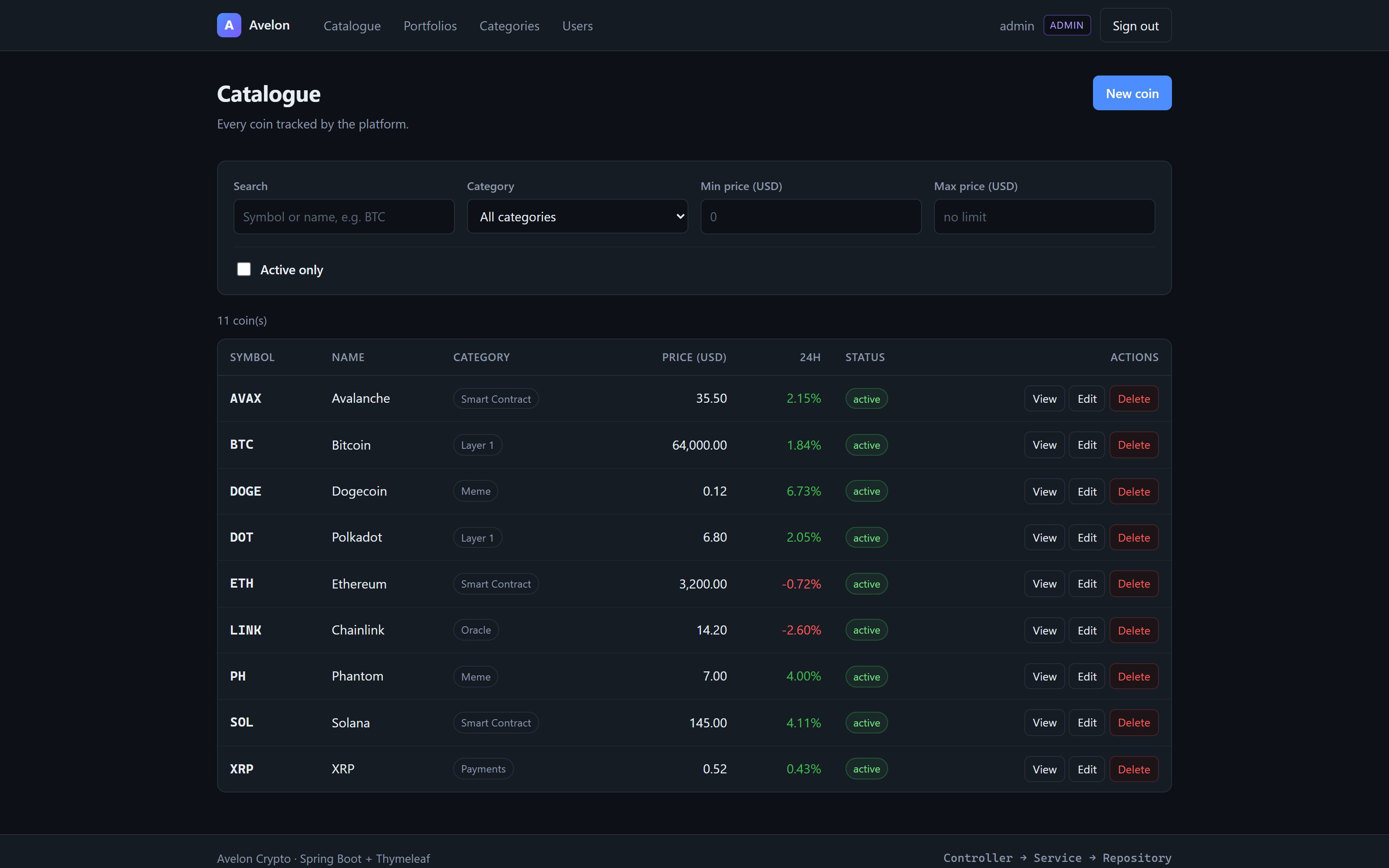Click the Min price input field
Image resolution: width=1389 pixels, height=868 pixels.
(810, 217)
